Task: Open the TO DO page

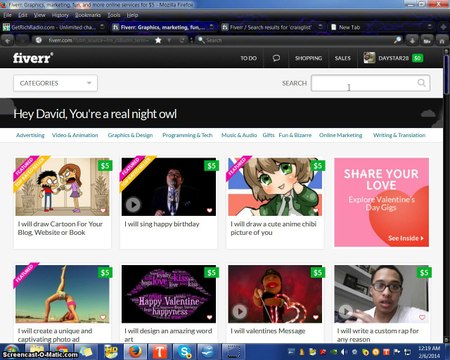Action: (x=249, y=58)
